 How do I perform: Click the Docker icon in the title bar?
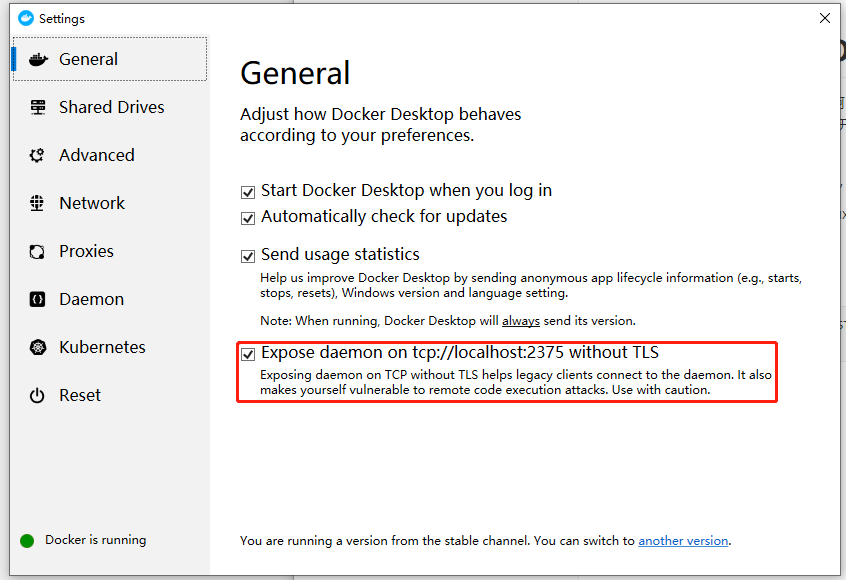(x=26, y=18)
